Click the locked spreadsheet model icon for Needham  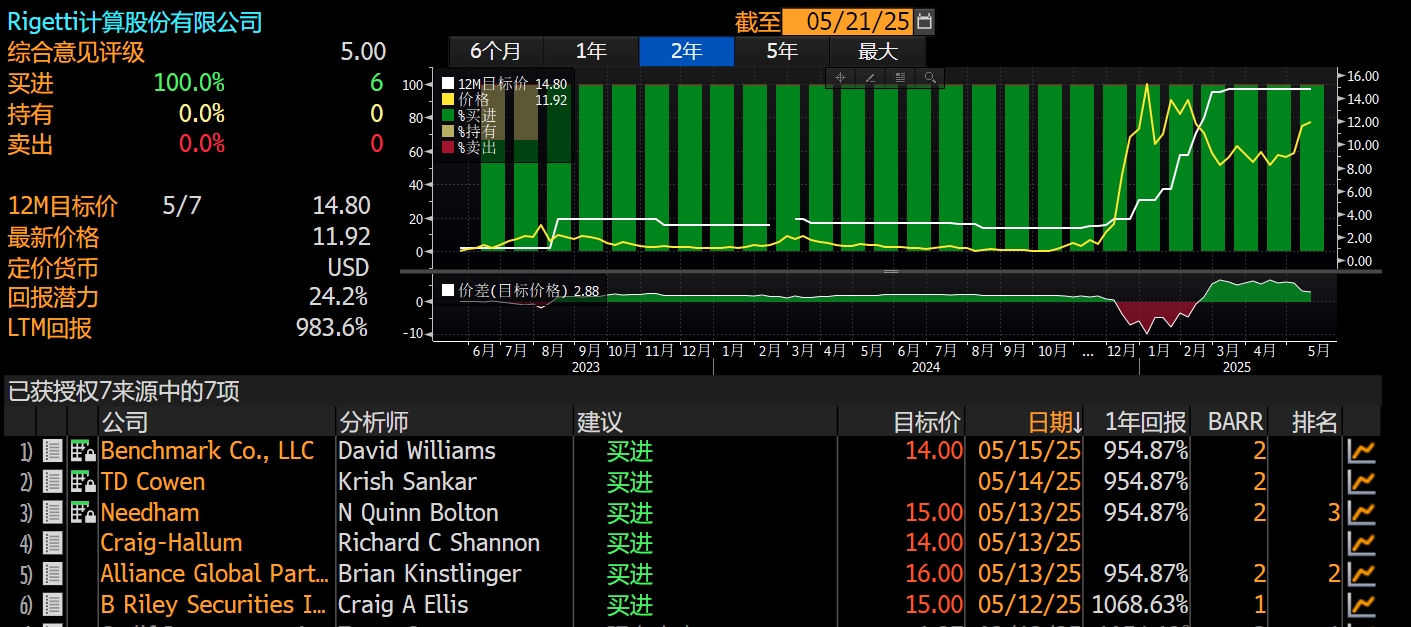click(83, 514)
